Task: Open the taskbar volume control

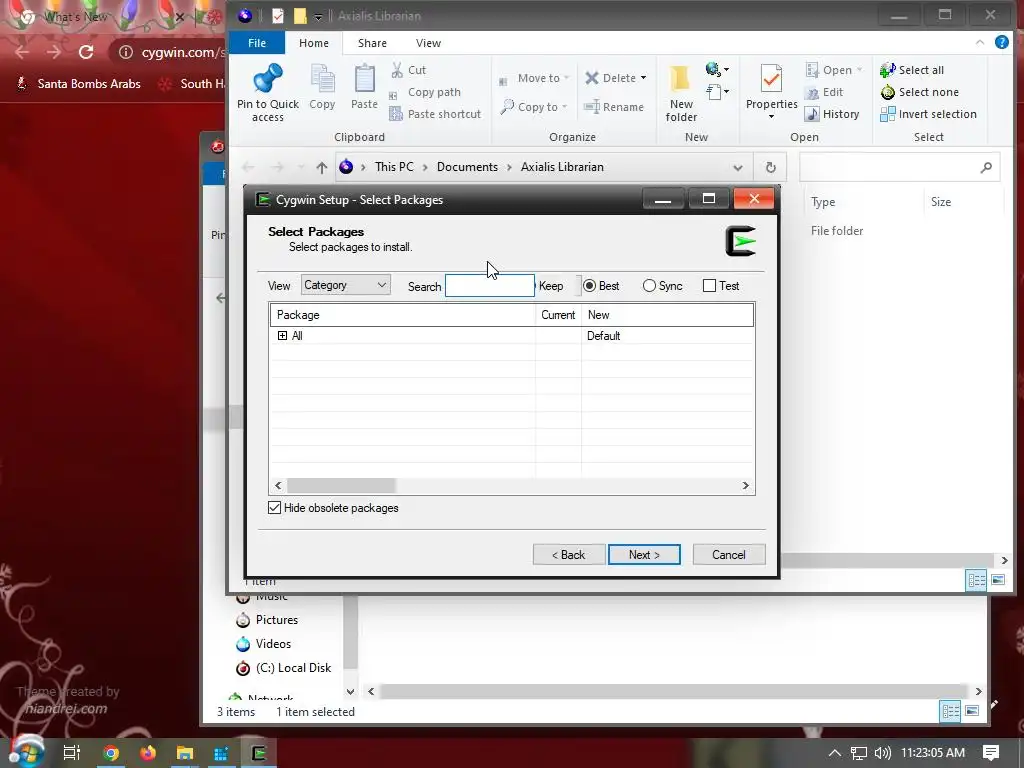Action: [882, 753]
